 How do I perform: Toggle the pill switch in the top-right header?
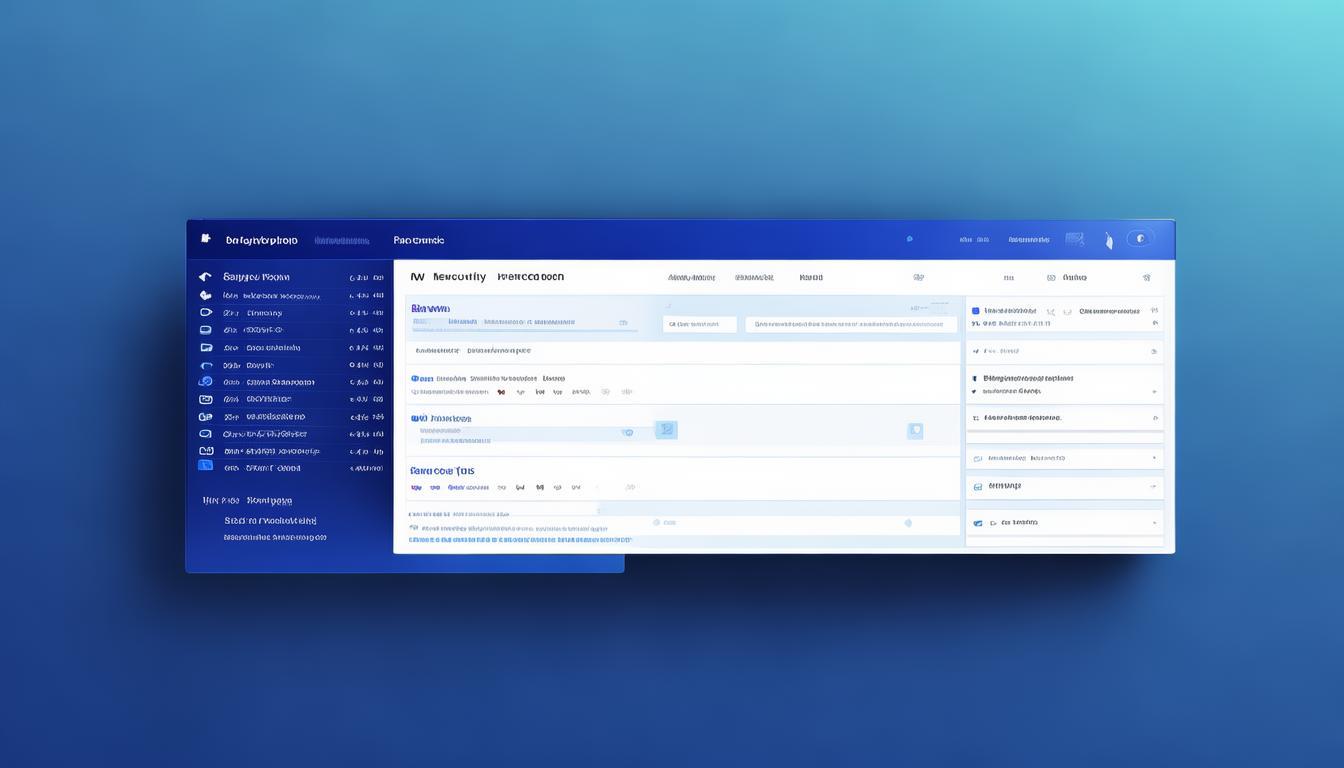1140,239
